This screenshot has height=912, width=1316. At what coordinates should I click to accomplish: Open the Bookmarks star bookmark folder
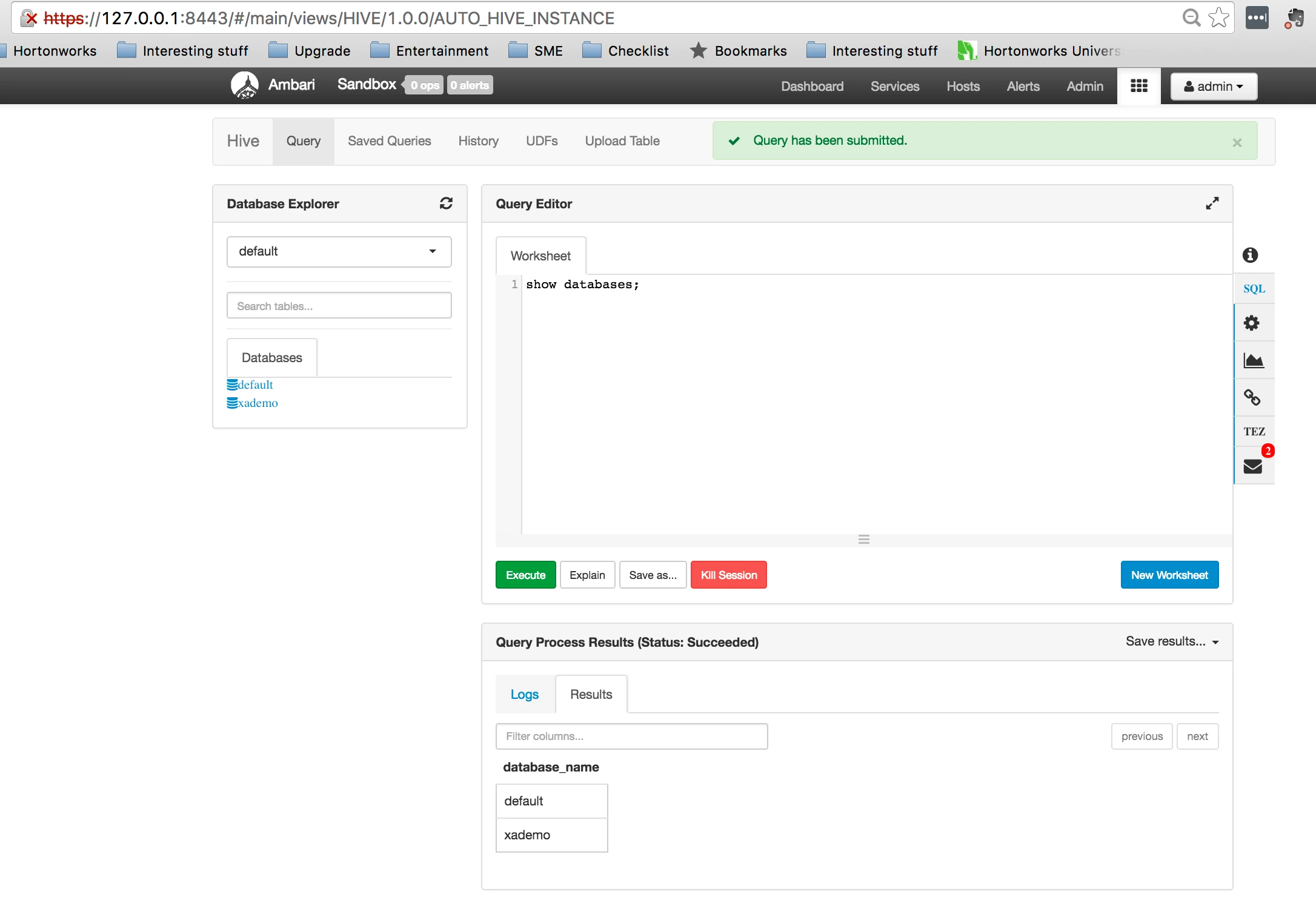coord(739,51)
